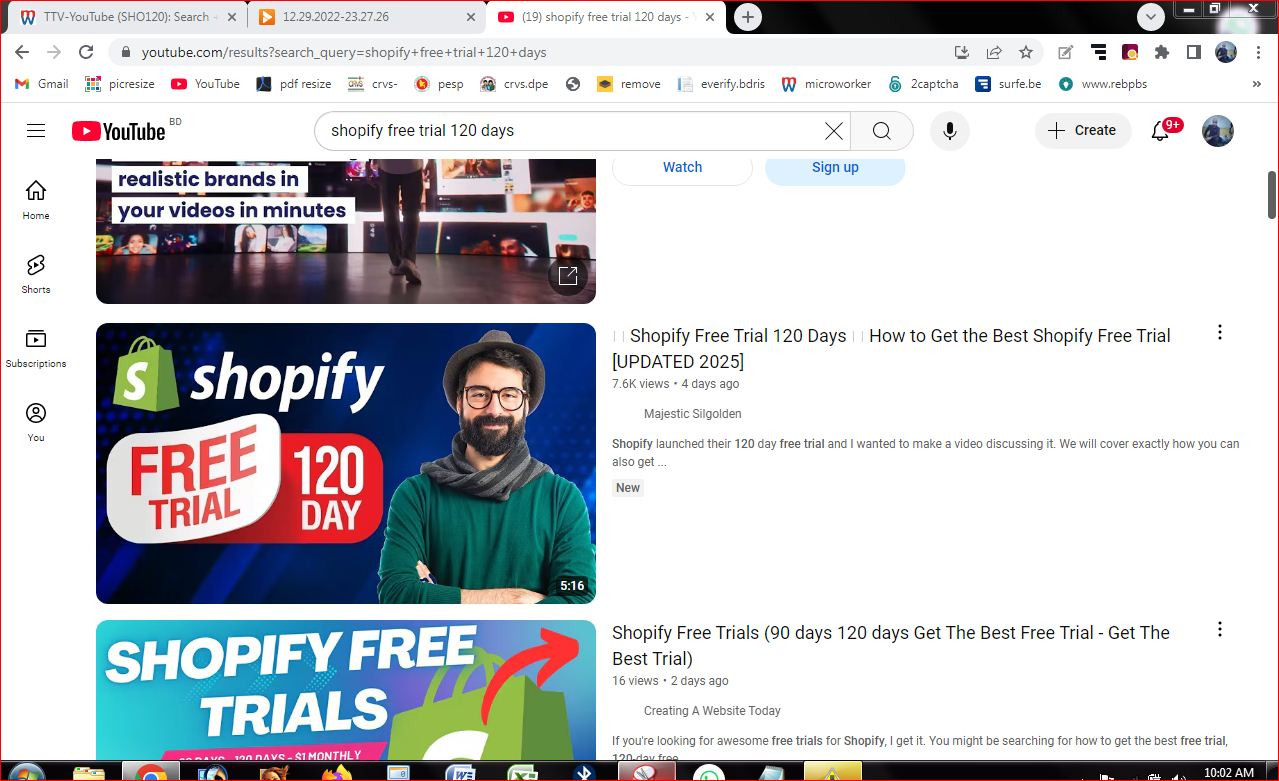Image resolution: width=1279 pixels, height=781 pixels.
Task: Open a new browser tab
Action: pyautogui.click(x=747, y=16)
